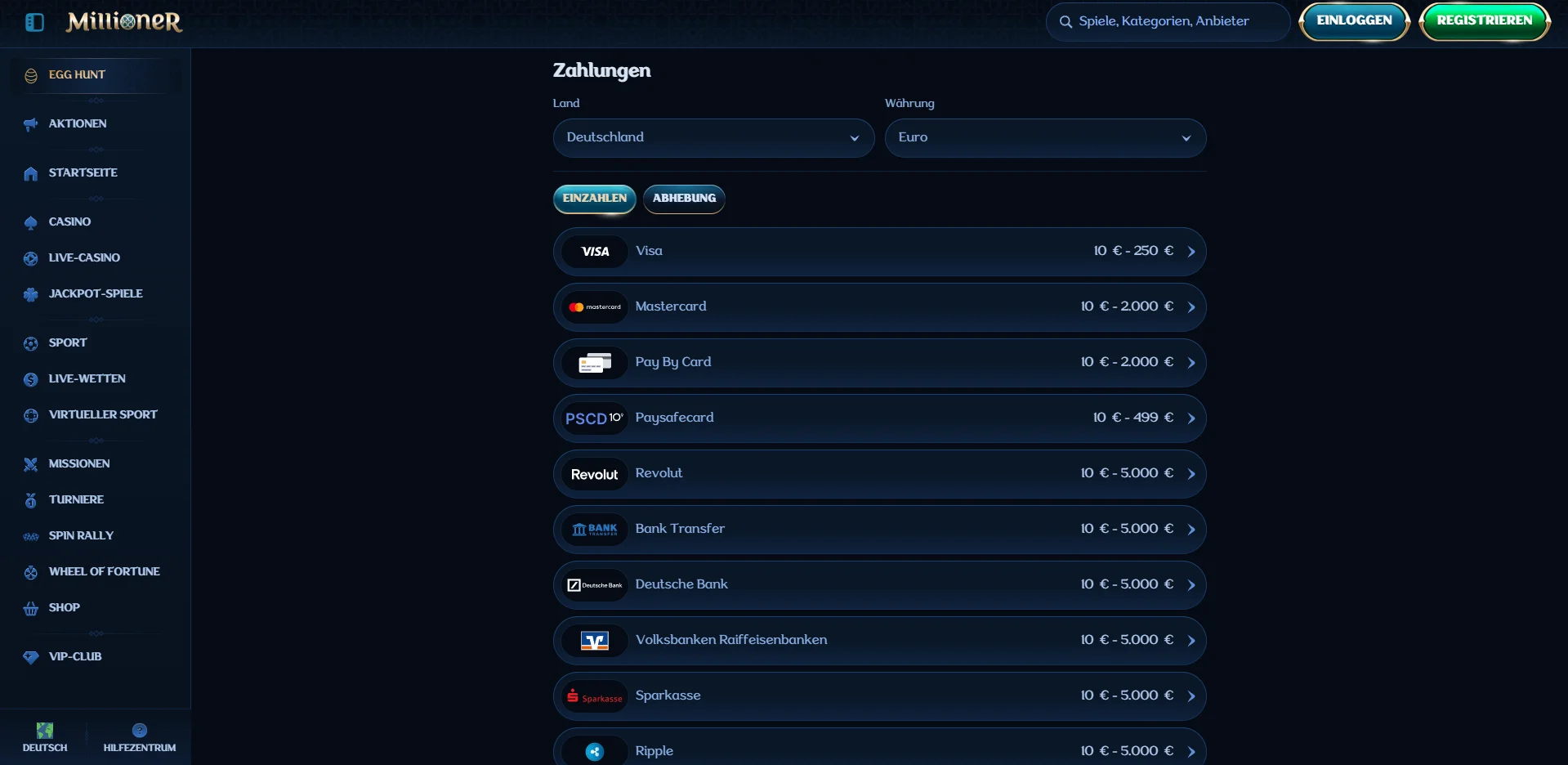Screen dimensions: 1568x765
Task: Click the game search field
Action: (x=1168, y=21)
